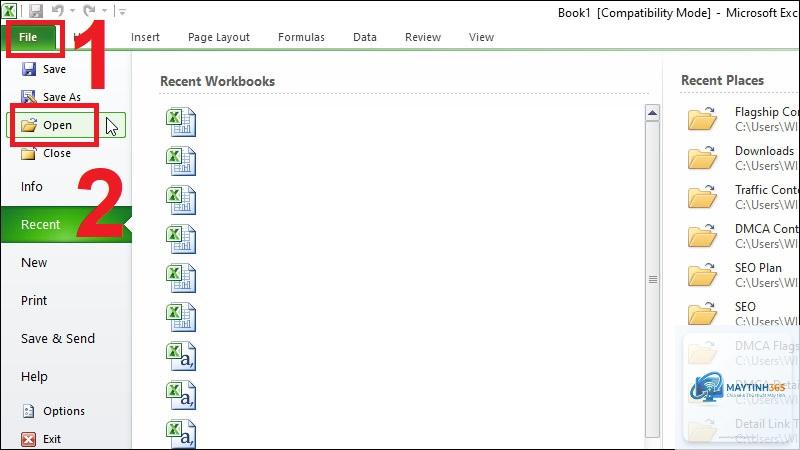The width and height of the screenshot is (800, 450).
Task: Select the Print section
Action: coord(34,301)
